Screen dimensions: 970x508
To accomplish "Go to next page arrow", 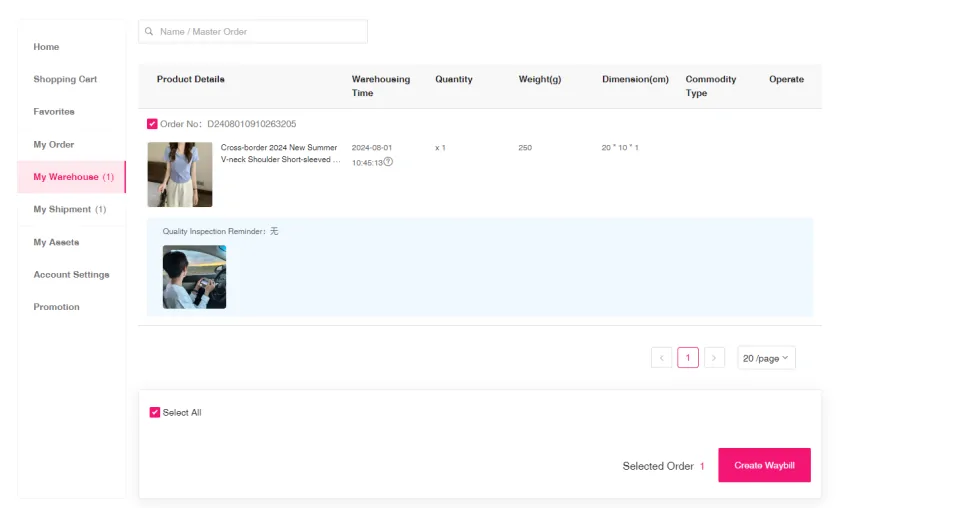I will tap(714, 358).
